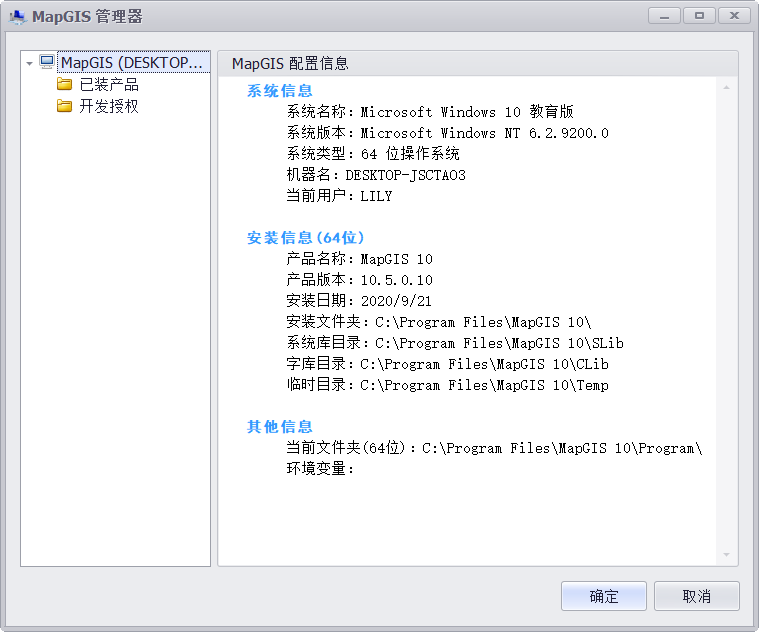
Task: Confirm with the 确定 button
Action: [x=604, y=596]
